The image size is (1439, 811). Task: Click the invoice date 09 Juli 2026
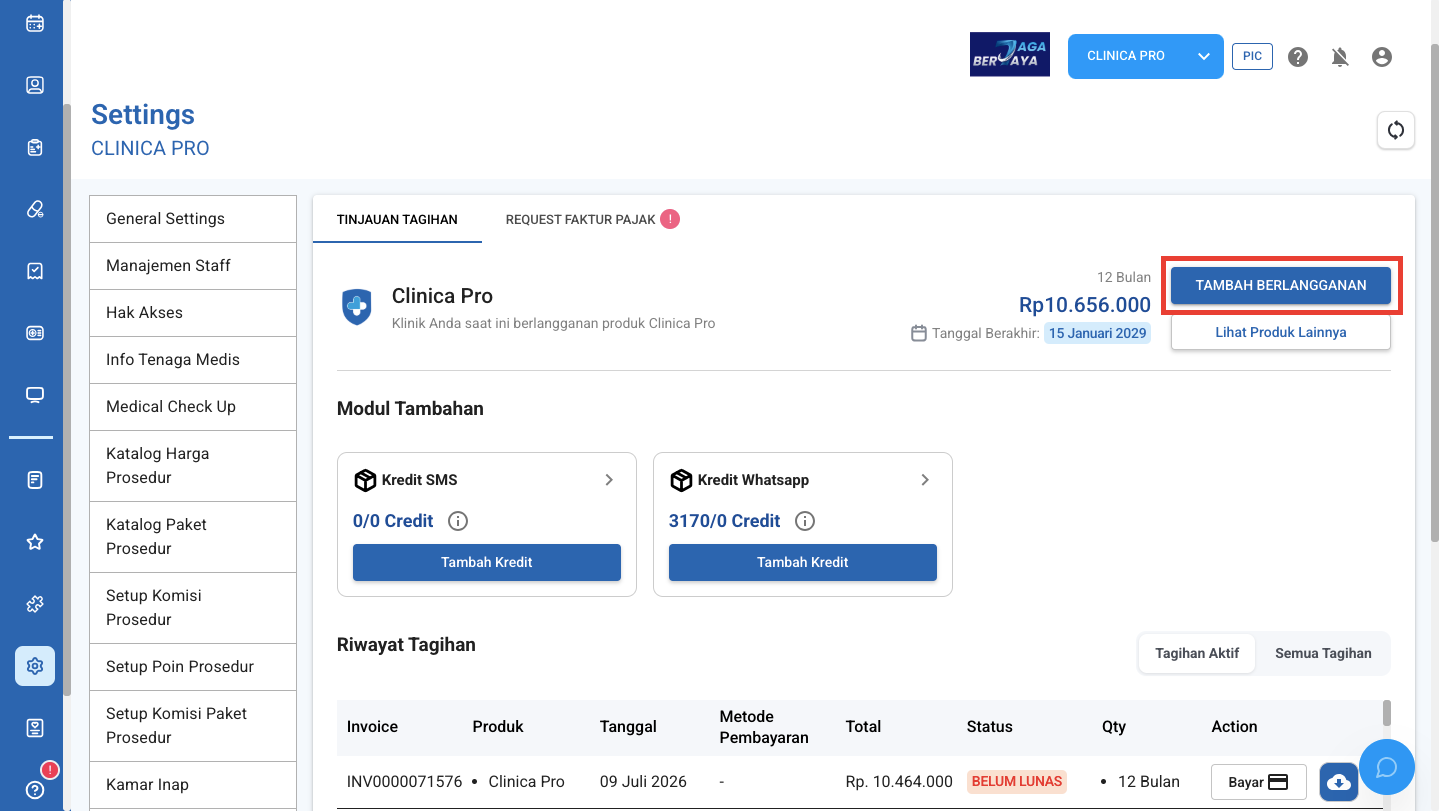643,782
